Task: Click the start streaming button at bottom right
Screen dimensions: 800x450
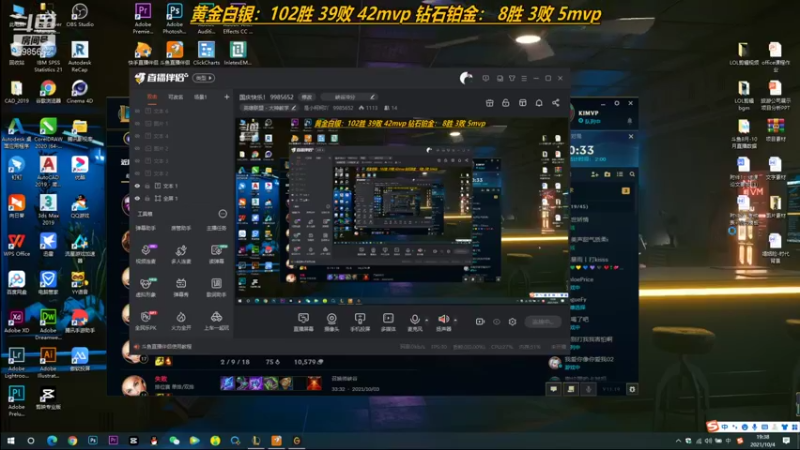Action: [542, 322]
